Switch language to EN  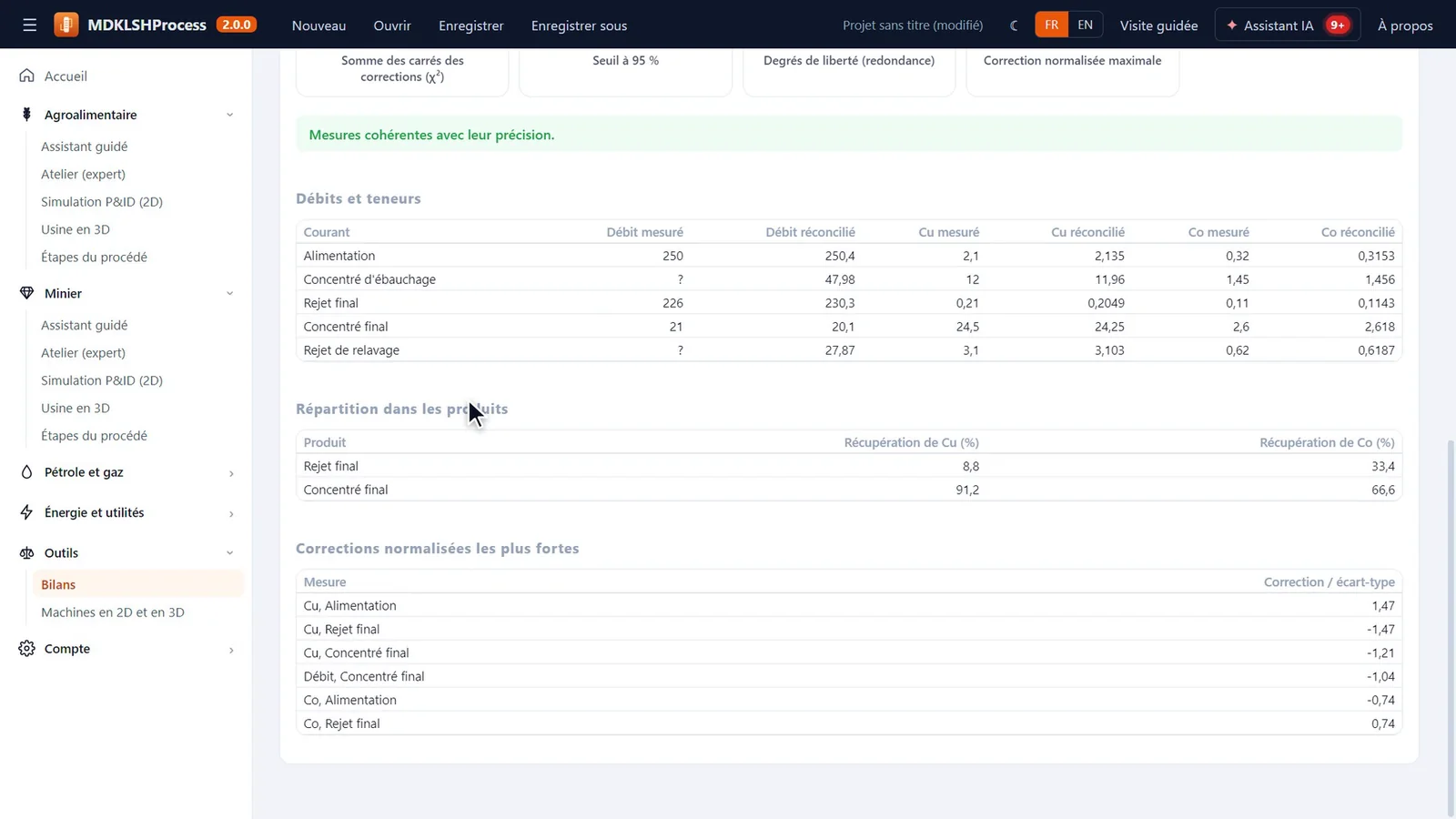[x=1085, y=25]
